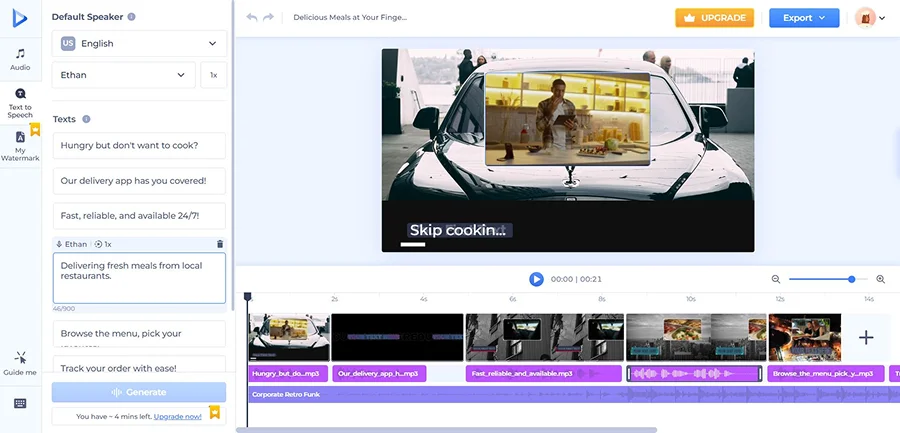Open the Audio sidebar panel

20,60
